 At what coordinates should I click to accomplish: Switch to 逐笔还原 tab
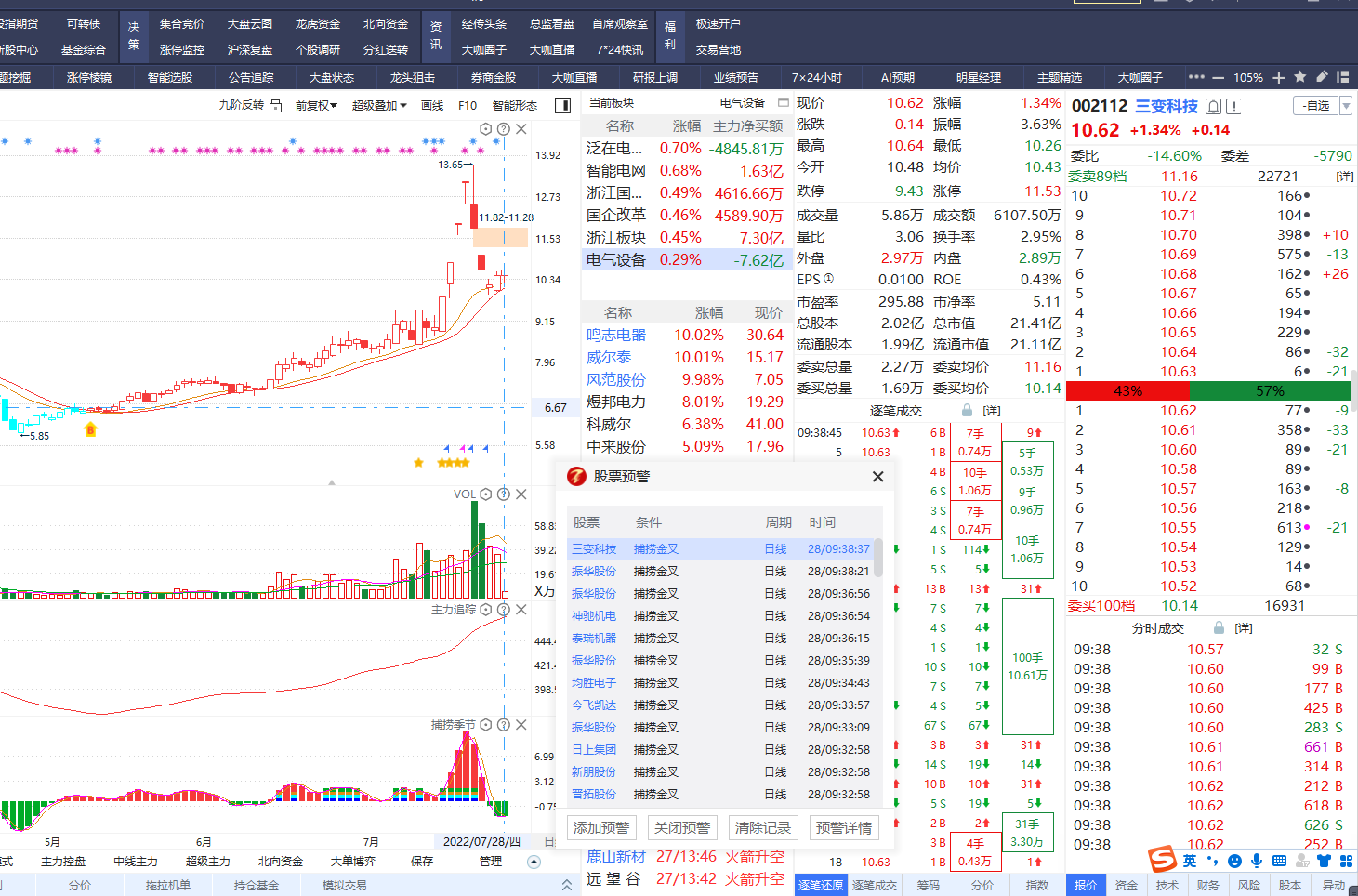coord(821,886)
